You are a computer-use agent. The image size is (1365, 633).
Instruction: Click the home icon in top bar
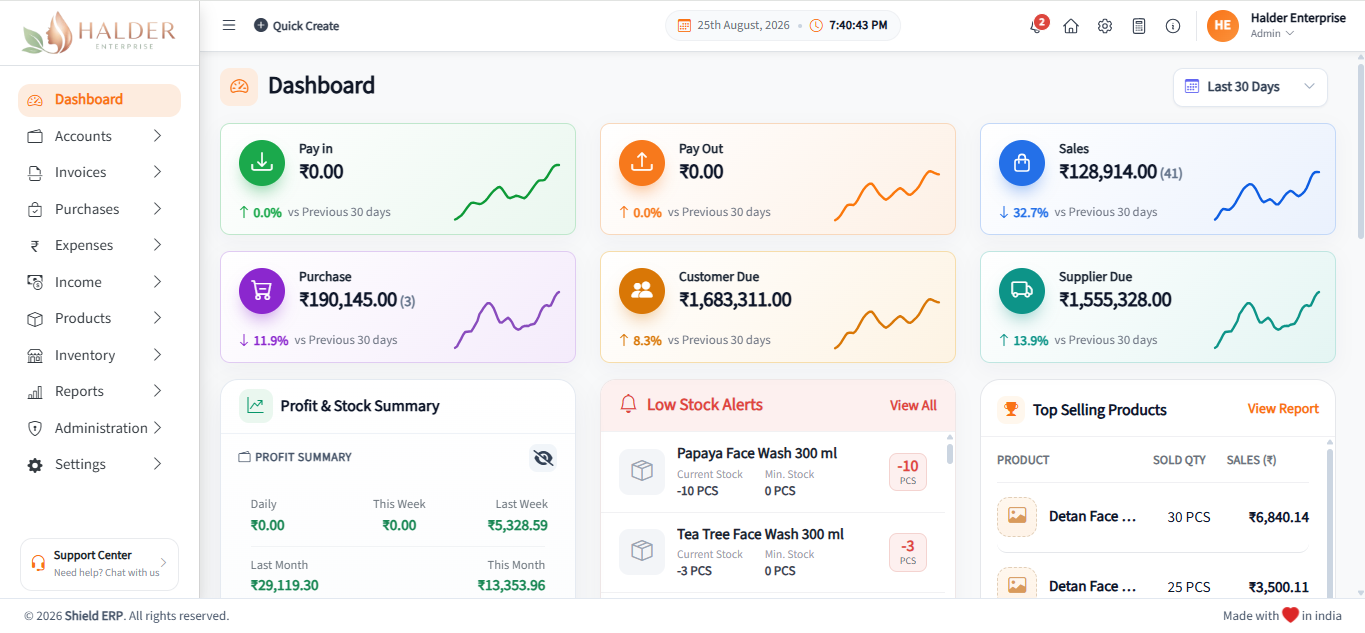pos(1071,26)
